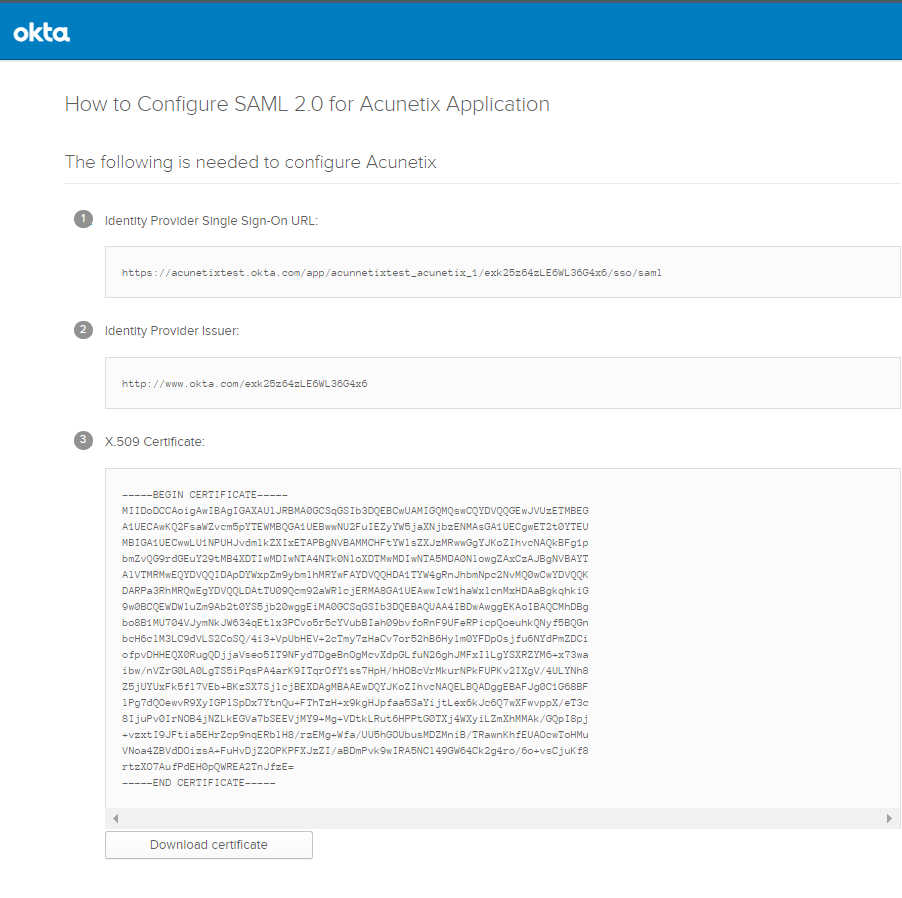
Task: Click 'The following is needed to configure Acunetix' subheading
Action: tap(250, 162)
